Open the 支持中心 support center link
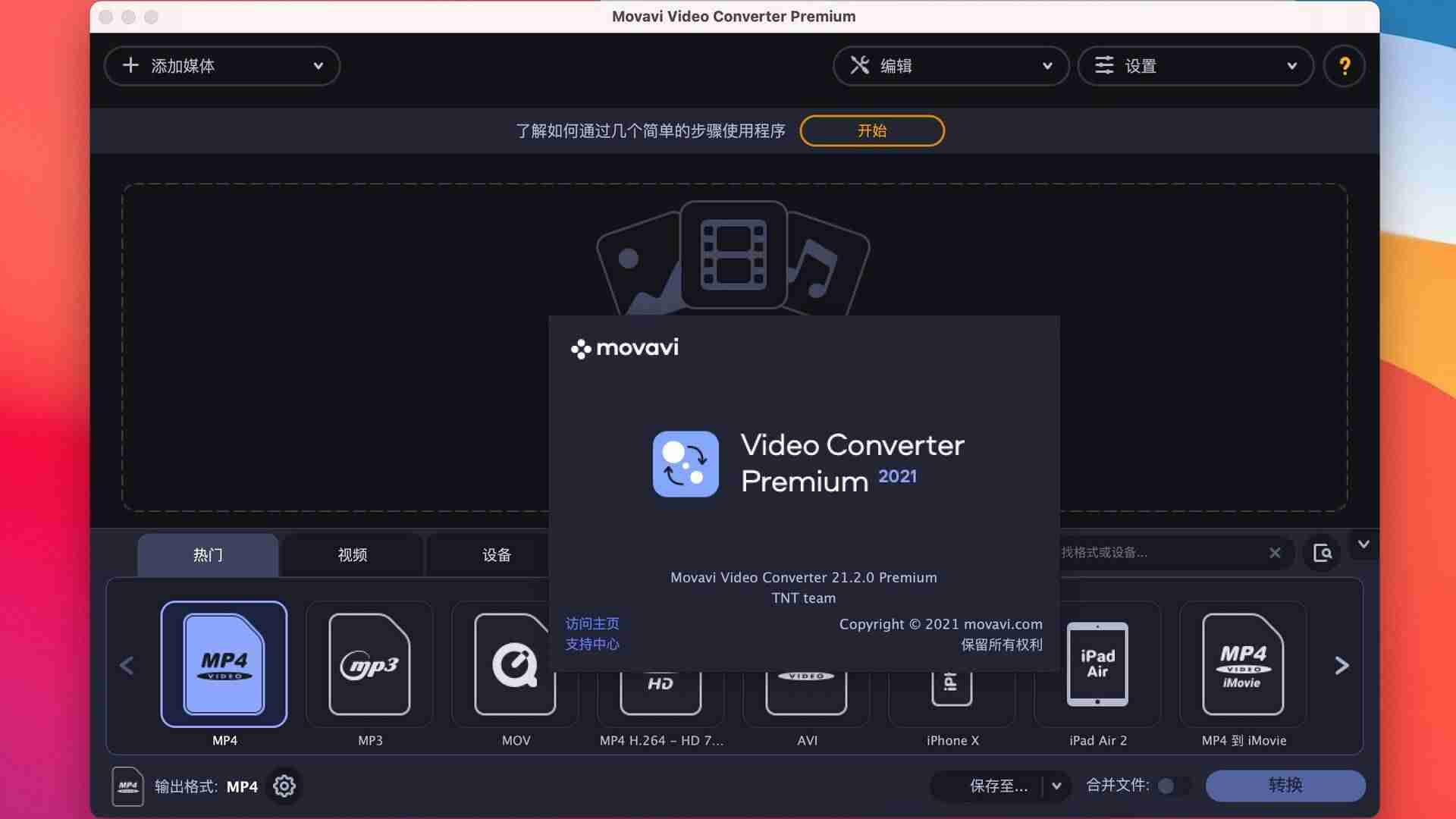This screenshot has width=1456, height=819. coord(592,644)
